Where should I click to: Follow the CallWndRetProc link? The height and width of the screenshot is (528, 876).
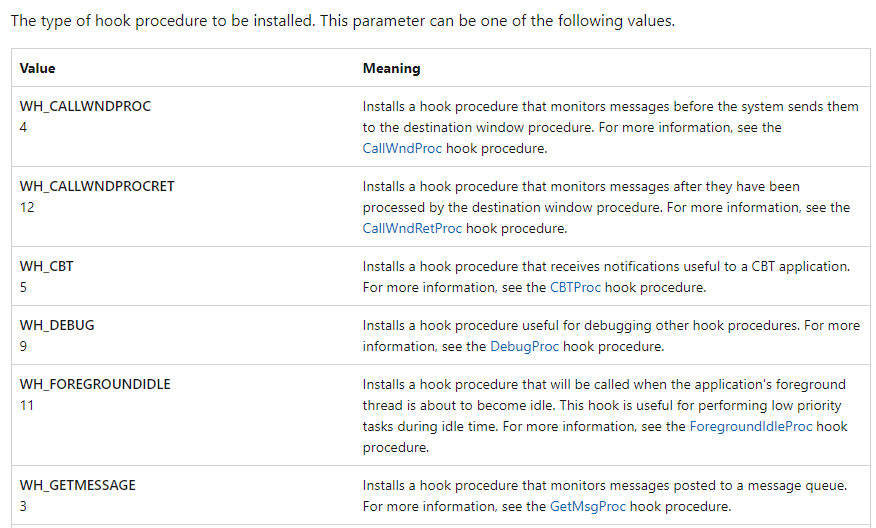412,228
